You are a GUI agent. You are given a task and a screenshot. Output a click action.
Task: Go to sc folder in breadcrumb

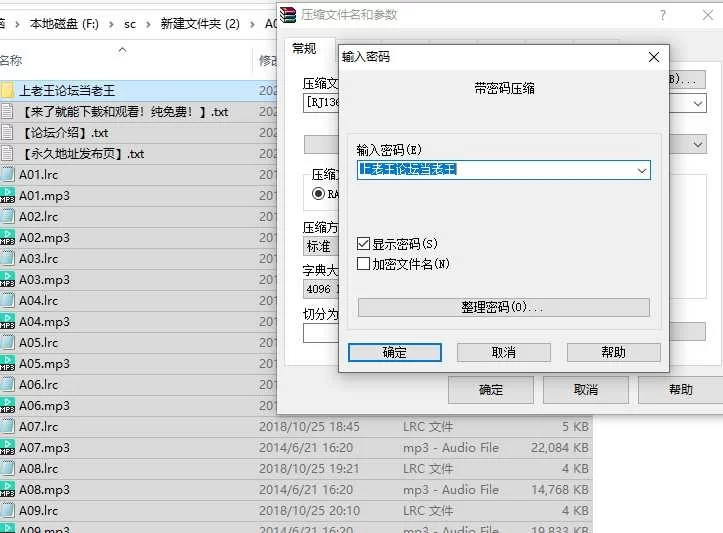[x=130, y=24]
